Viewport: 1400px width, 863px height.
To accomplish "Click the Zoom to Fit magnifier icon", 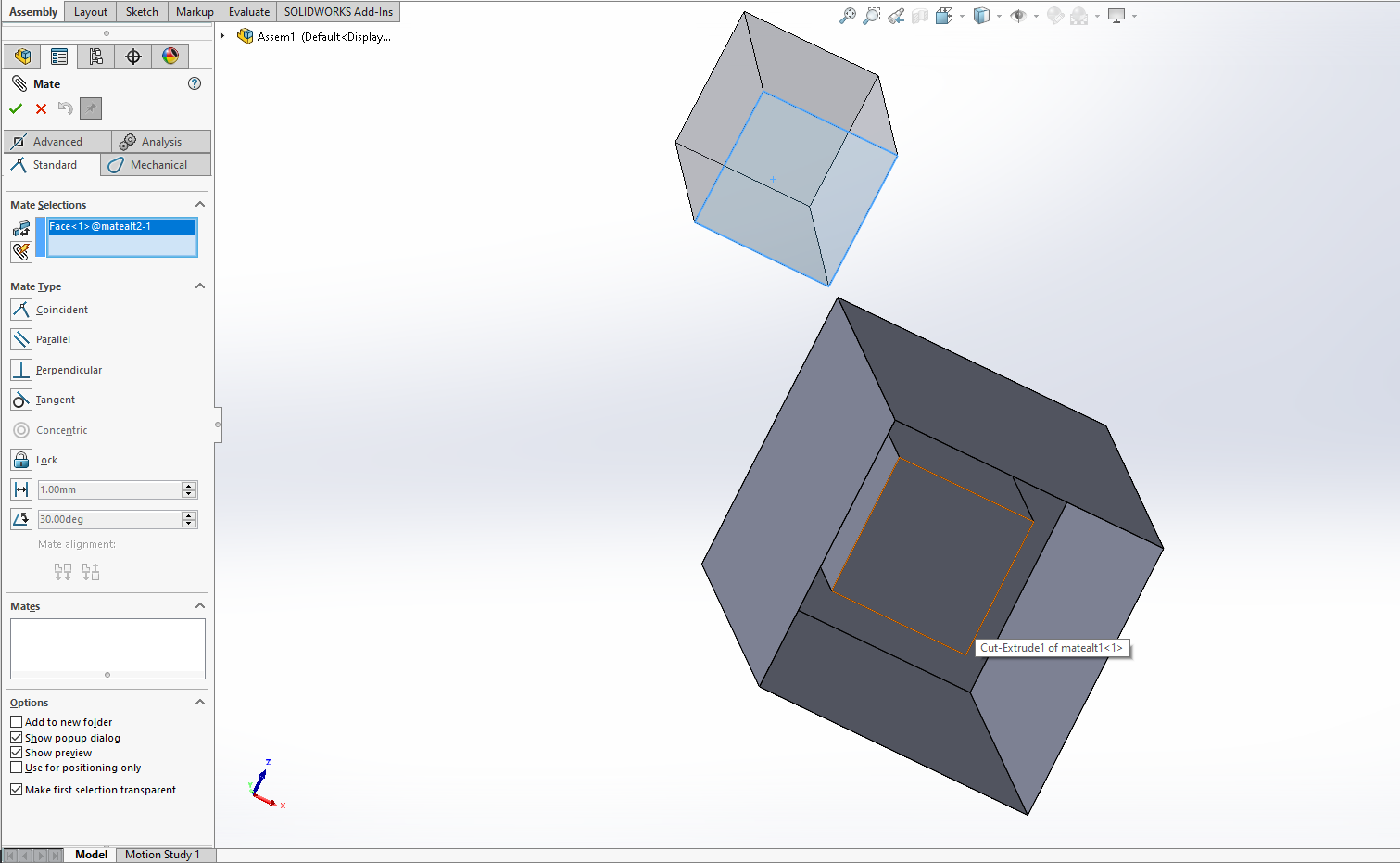I will point(847,16).
